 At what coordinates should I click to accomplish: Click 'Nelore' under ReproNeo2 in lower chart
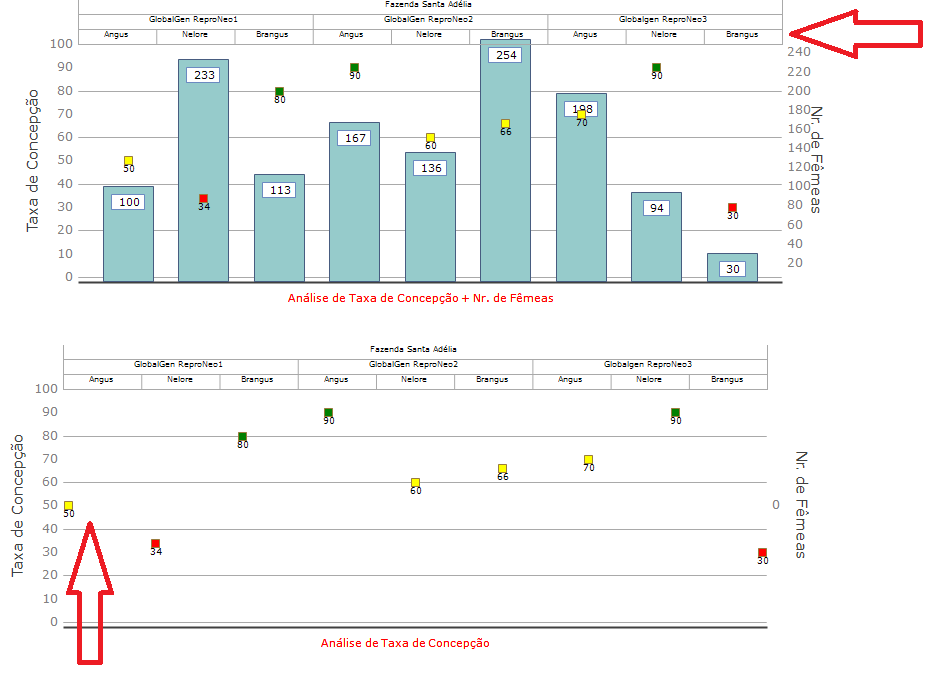(414, 379)
